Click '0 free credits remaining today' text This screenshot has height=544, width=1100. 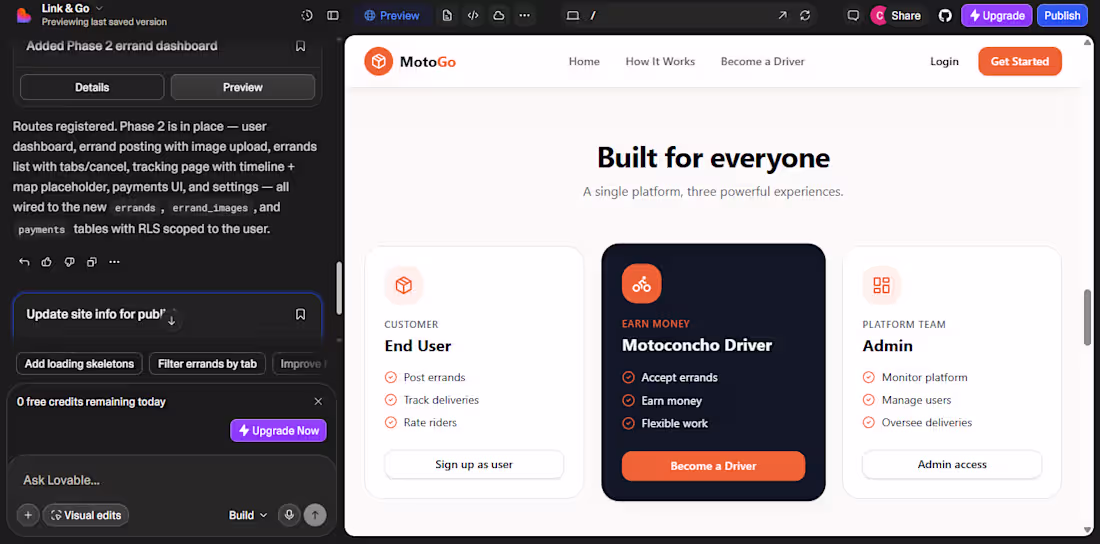point(91,402)
